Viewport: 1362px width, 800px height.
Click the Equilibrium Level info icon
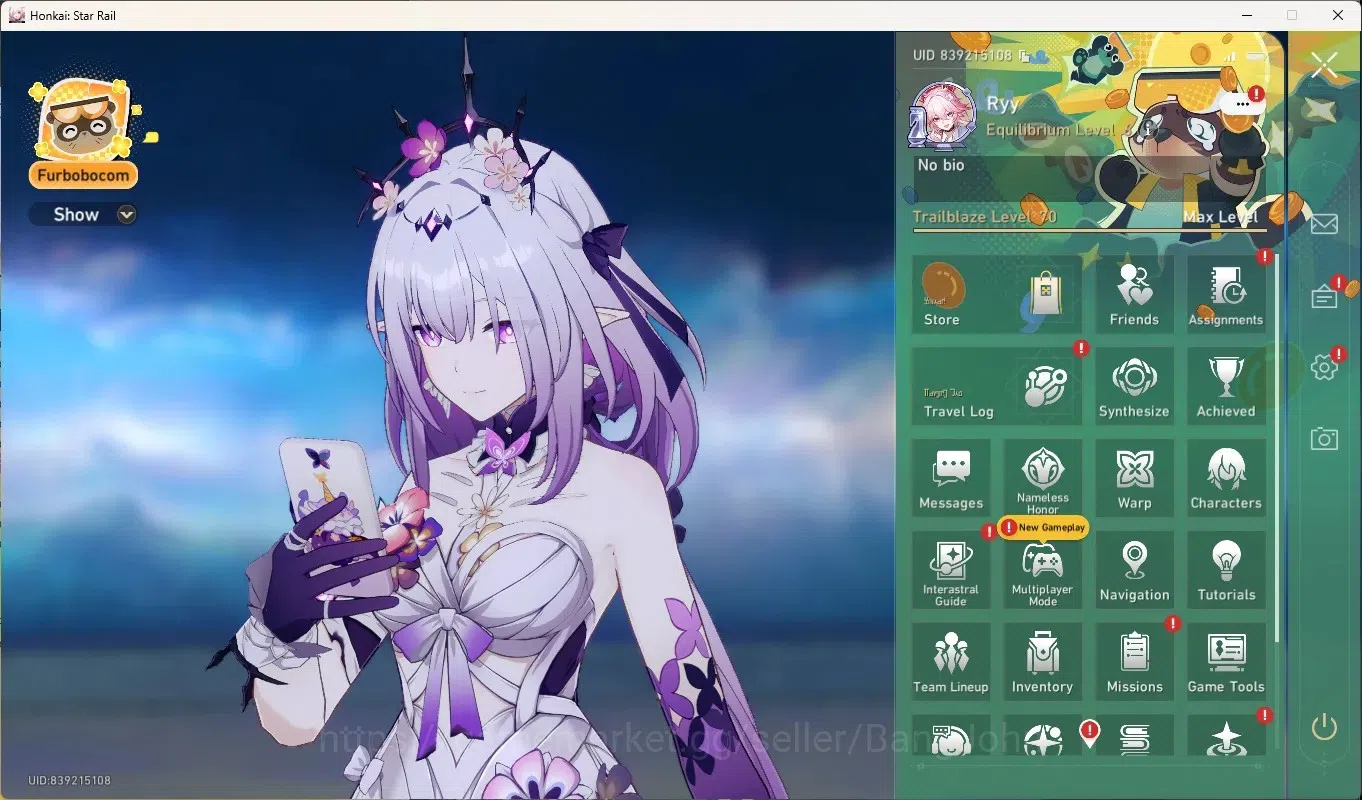[1147, 130]
